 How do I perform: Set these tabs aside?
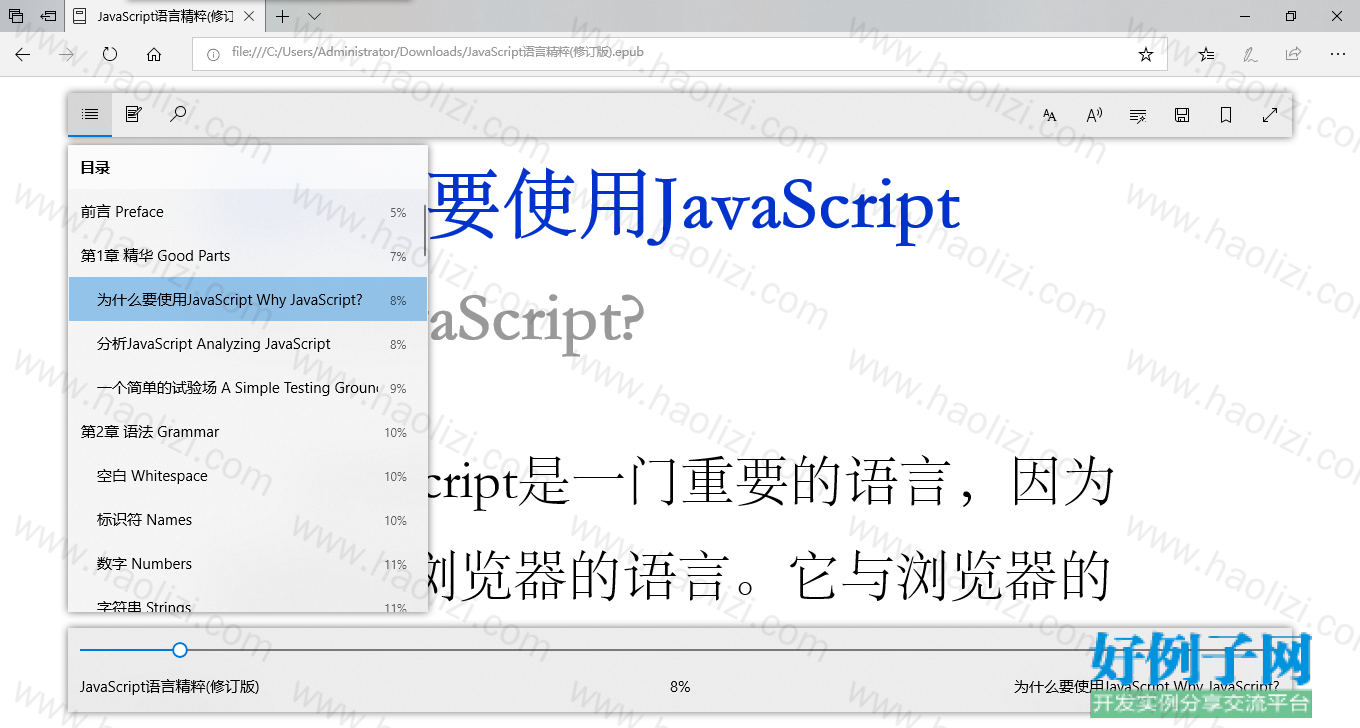[48, 16]
